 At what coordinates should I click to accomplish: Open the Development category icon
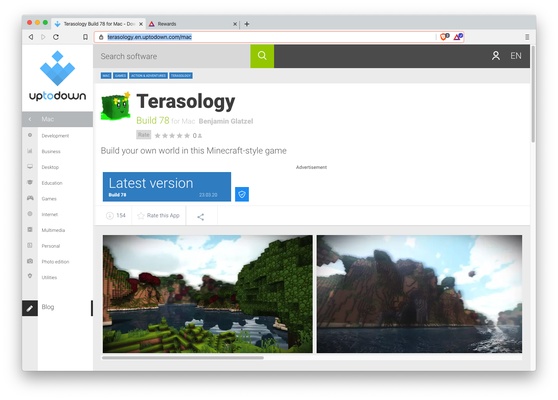pos(30,135)
